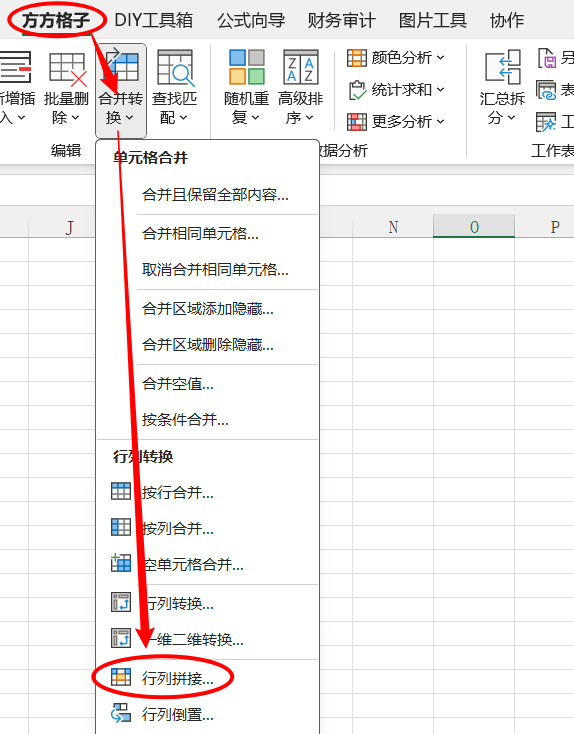Open the 更多分析 dropdown arrow

pyautogui.click(x=441, y=122)
